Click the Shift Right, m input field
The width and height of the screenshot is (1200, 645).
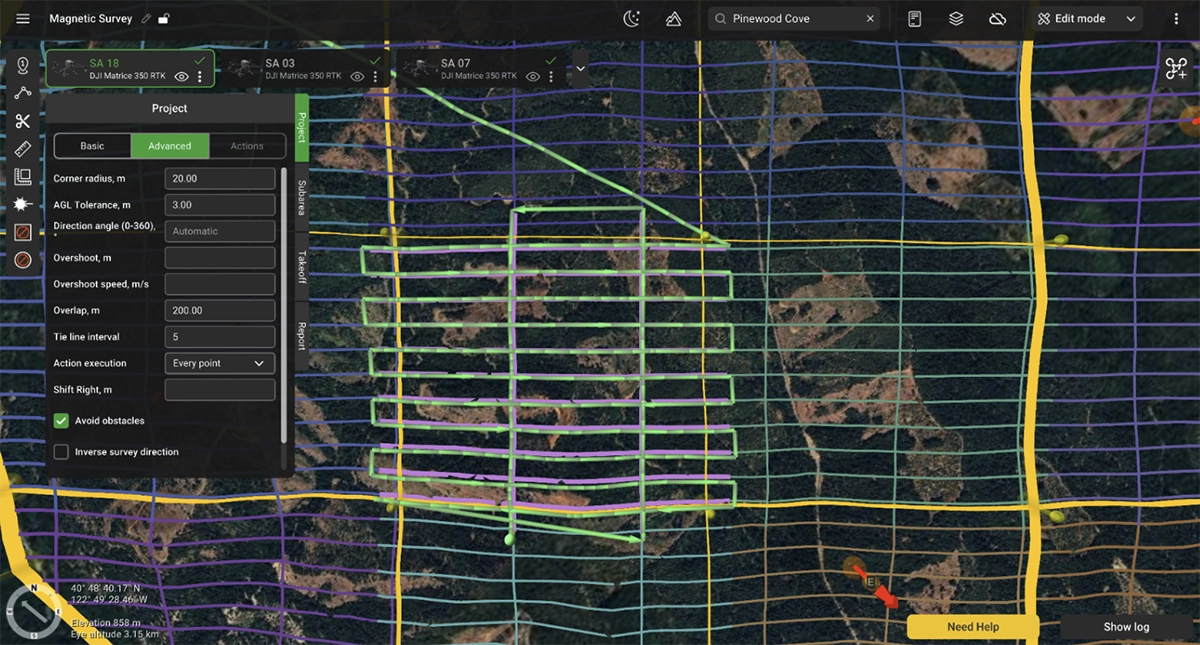coord(220,389)
